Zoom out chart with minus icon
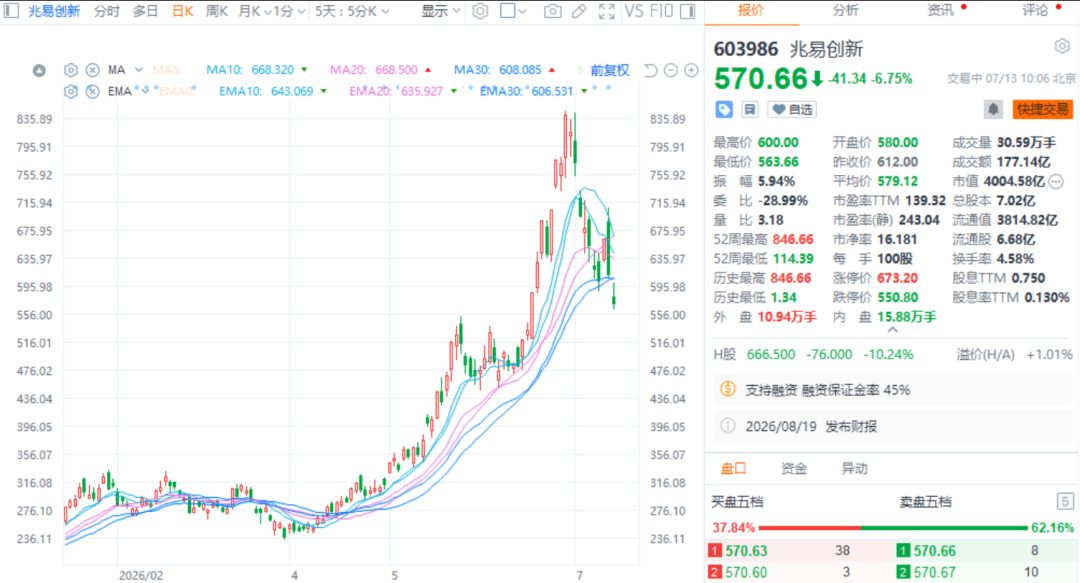The height and width of the screenshot is (583, 1080). [x=671, y=70]
